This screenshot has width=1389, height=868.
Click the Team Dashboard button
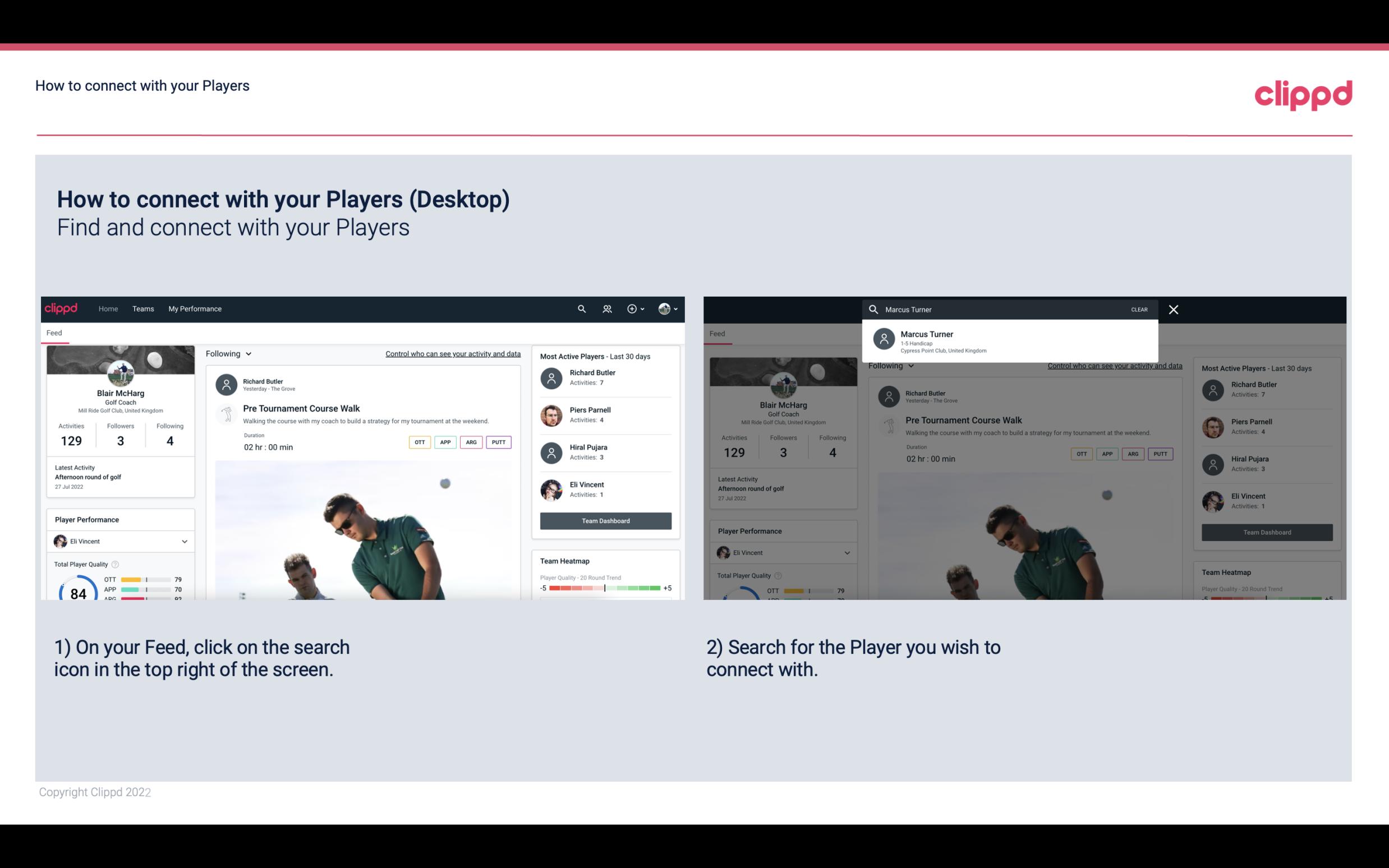coord(605,520)
